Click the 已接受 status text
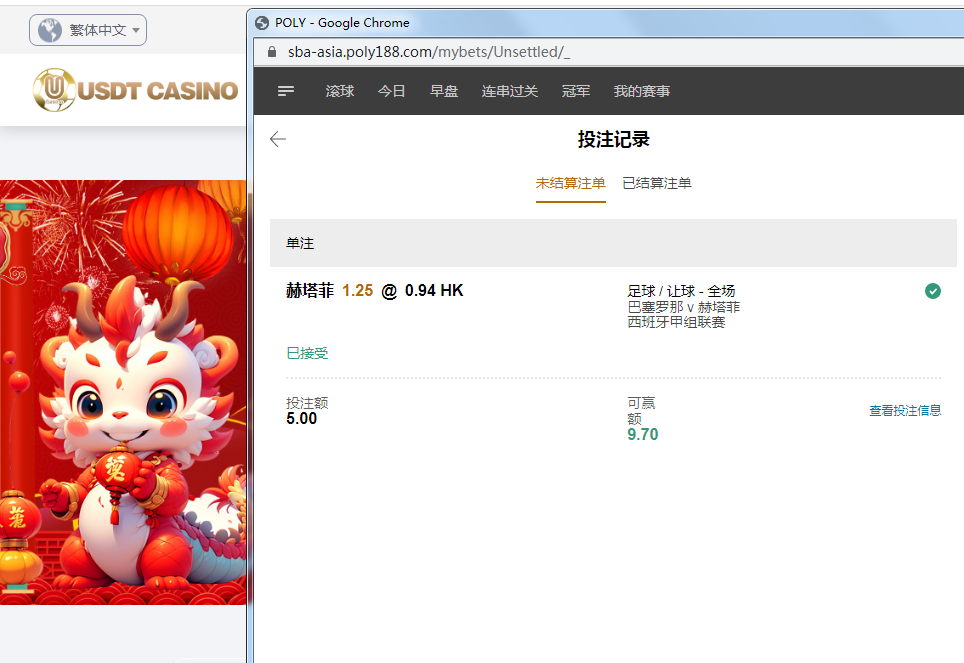The image size is (964, 663). (x=307, y=353)
